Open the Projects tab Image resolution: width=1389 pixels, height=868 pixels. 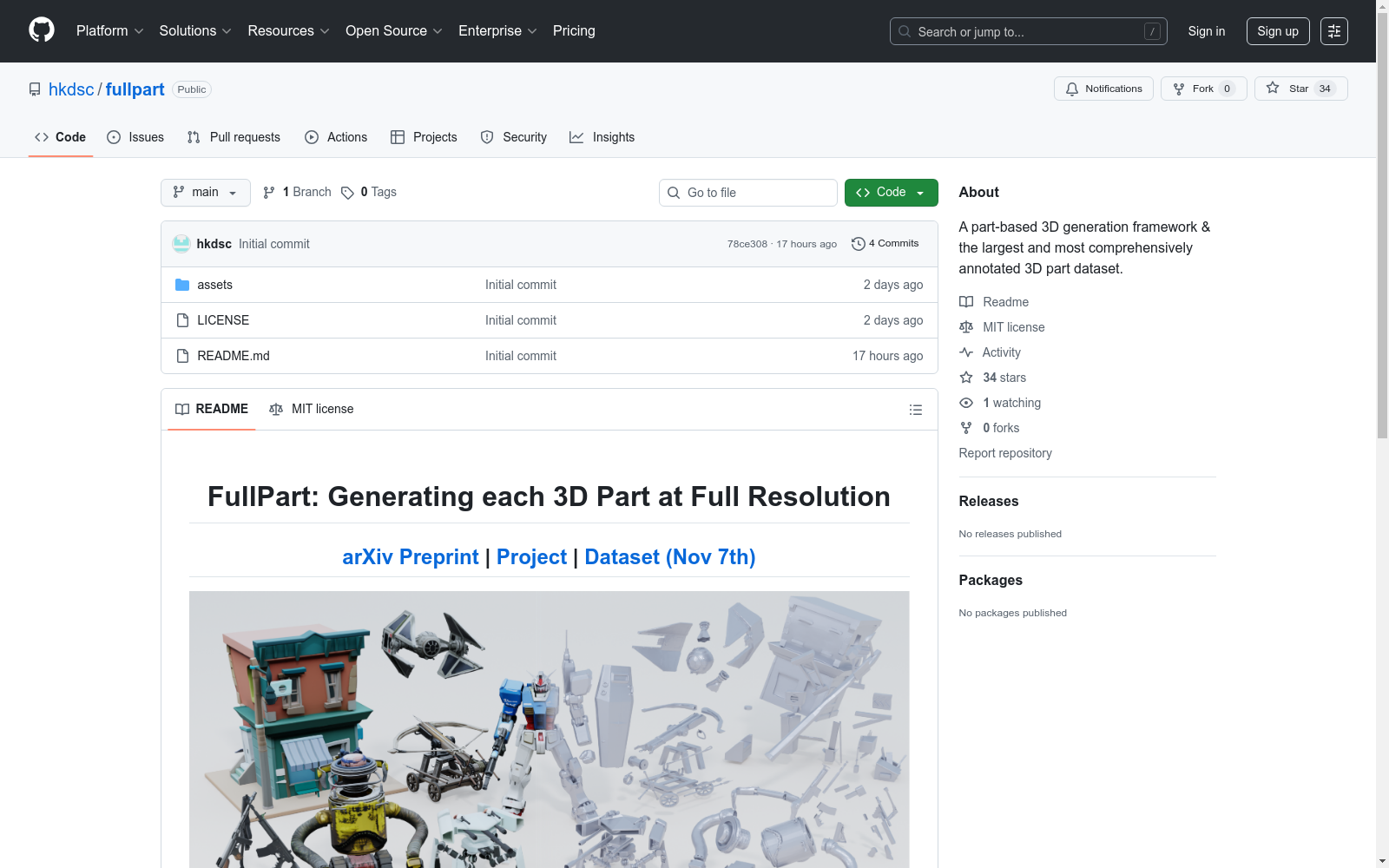pos(424,137)
